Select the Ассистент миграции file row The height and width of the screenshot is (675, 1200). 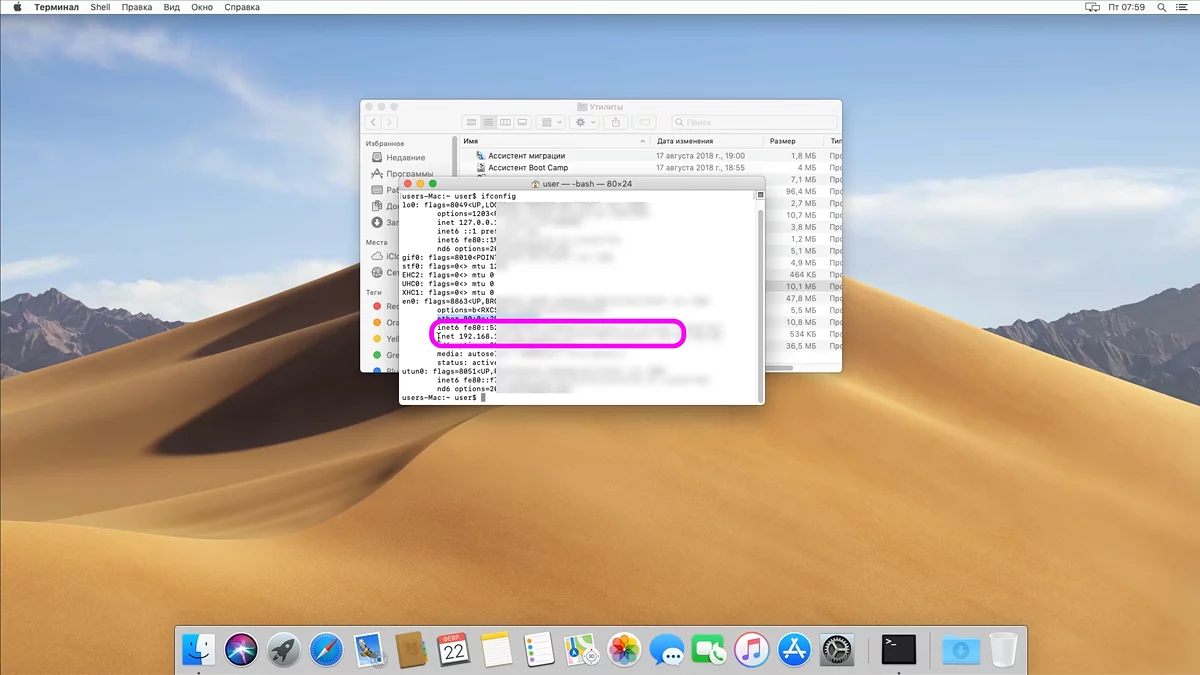coord(526,156)
